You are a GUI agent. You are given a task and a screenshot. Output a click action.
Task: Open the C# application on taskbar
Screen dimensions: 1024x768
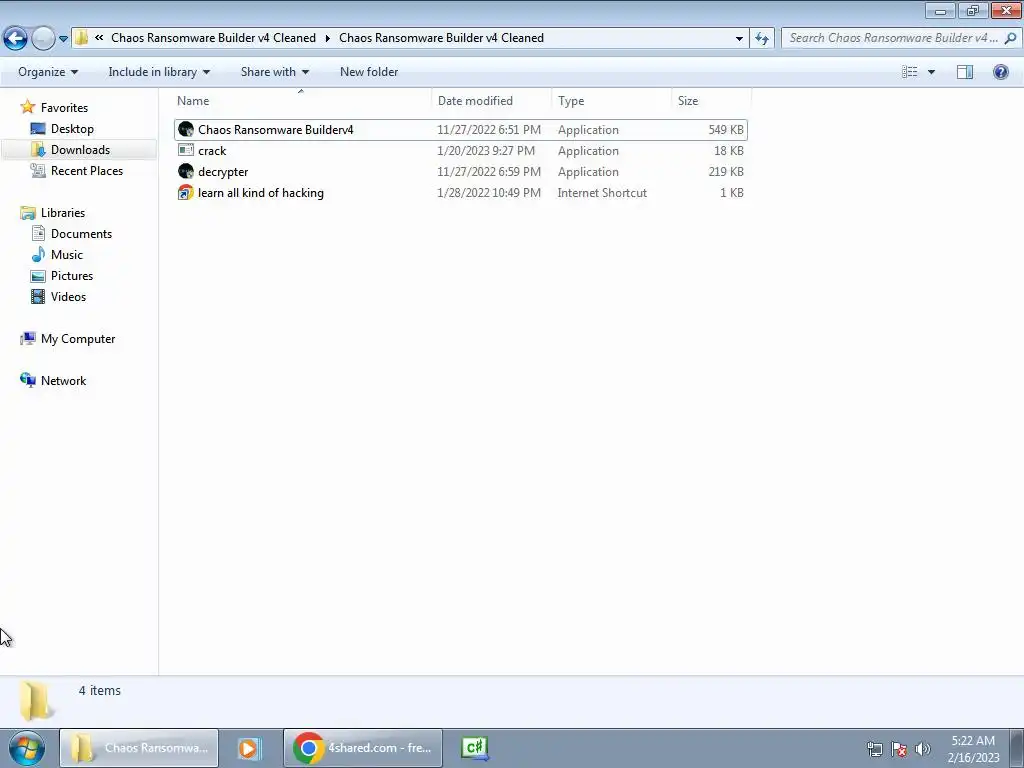(x=475, y=748)
